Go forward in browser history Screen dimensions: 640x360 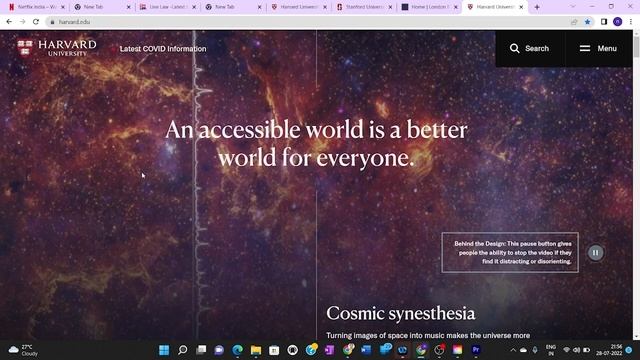pyautogui.click(x=22, y=22)
